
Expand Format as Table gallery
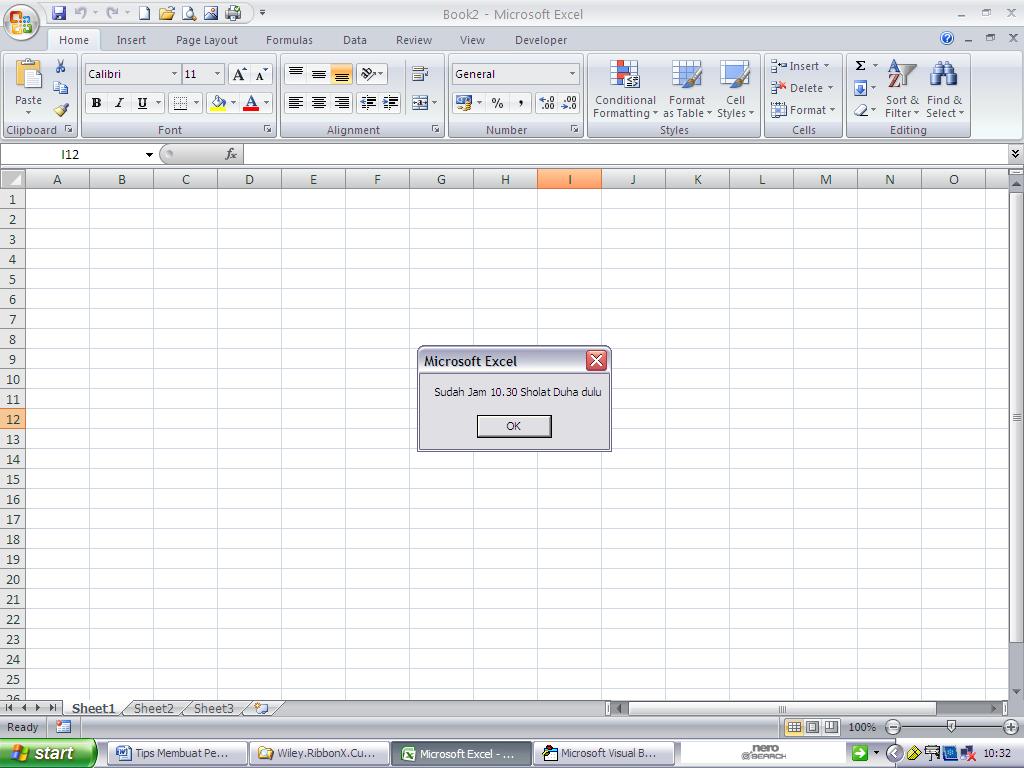pyautogui.click(x=687, y=89)
